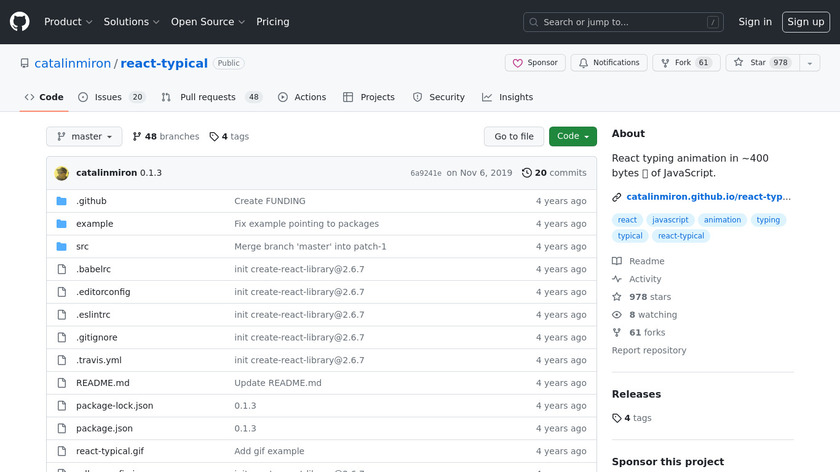This screenshot has width=840, height=472.
Task: Open the star list dropdown arrow
Action: click(809, 63)
